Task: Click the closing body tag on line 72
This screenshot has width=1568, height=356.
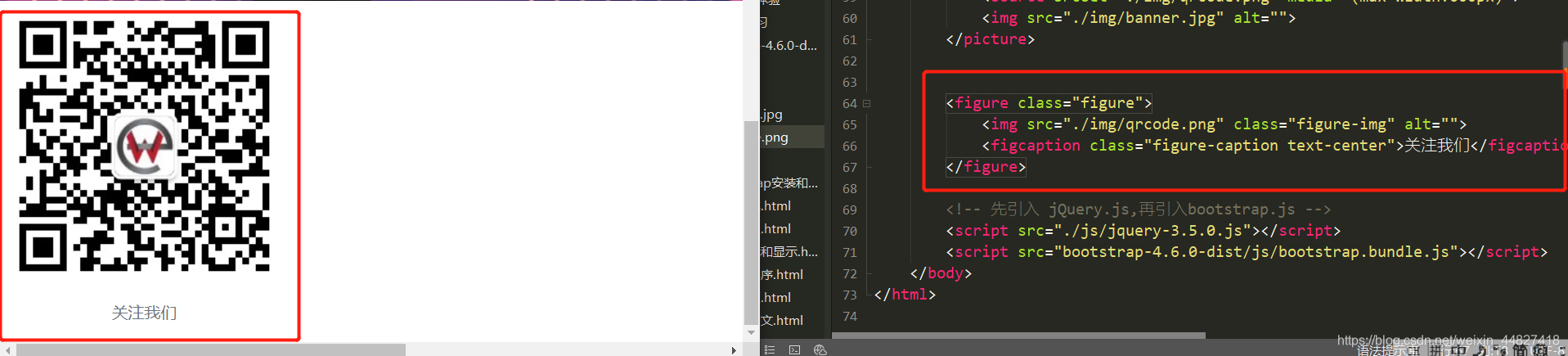Action: click(941, 273)
